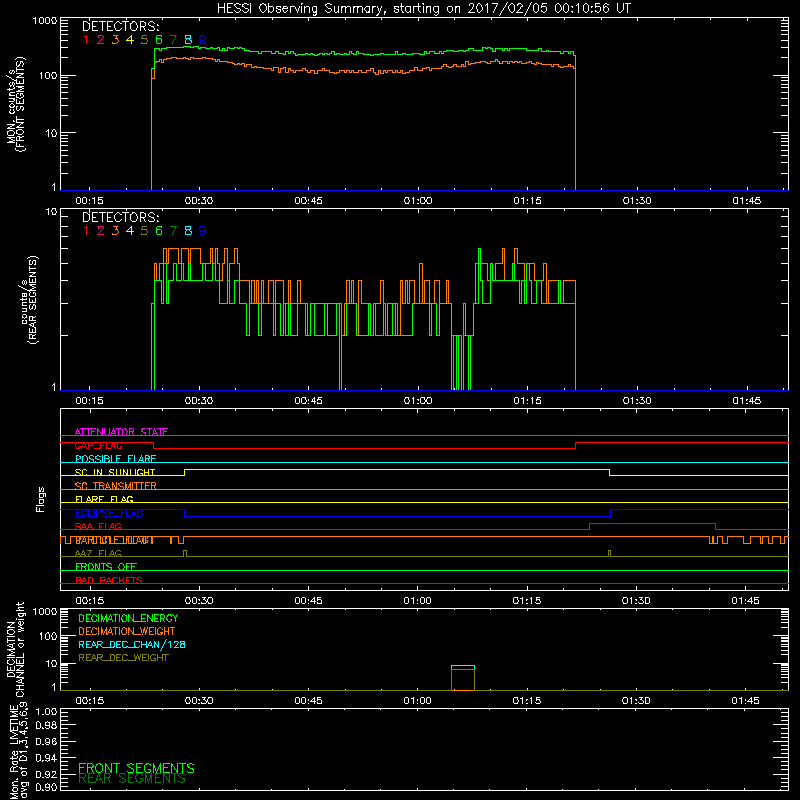Click the PARTICLE_FLAG label
The width and height of the screenshot is (800, 800).
[115, 540]
